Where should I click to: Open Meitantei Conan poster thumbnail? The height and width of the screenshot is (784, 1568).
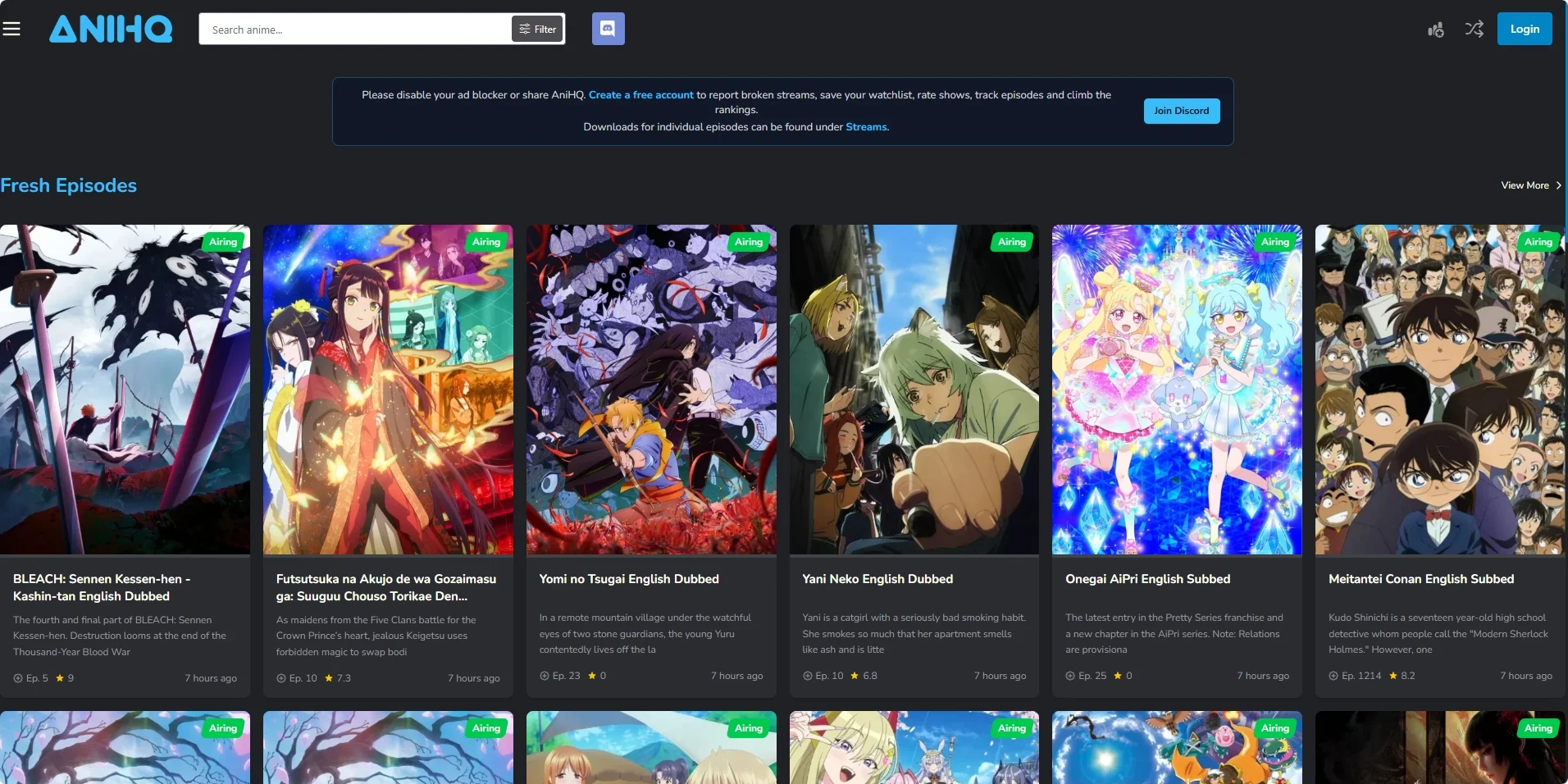(x=1440, y=390)
